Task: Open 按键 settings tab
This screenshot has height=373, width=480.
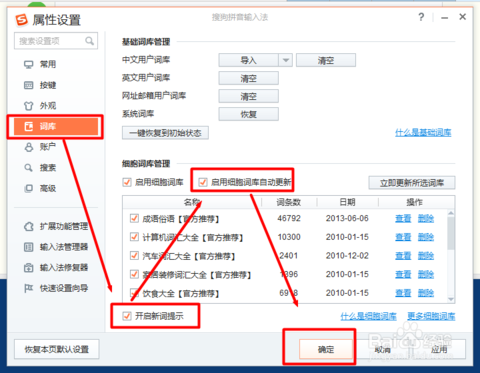Action: pos(56,85)
